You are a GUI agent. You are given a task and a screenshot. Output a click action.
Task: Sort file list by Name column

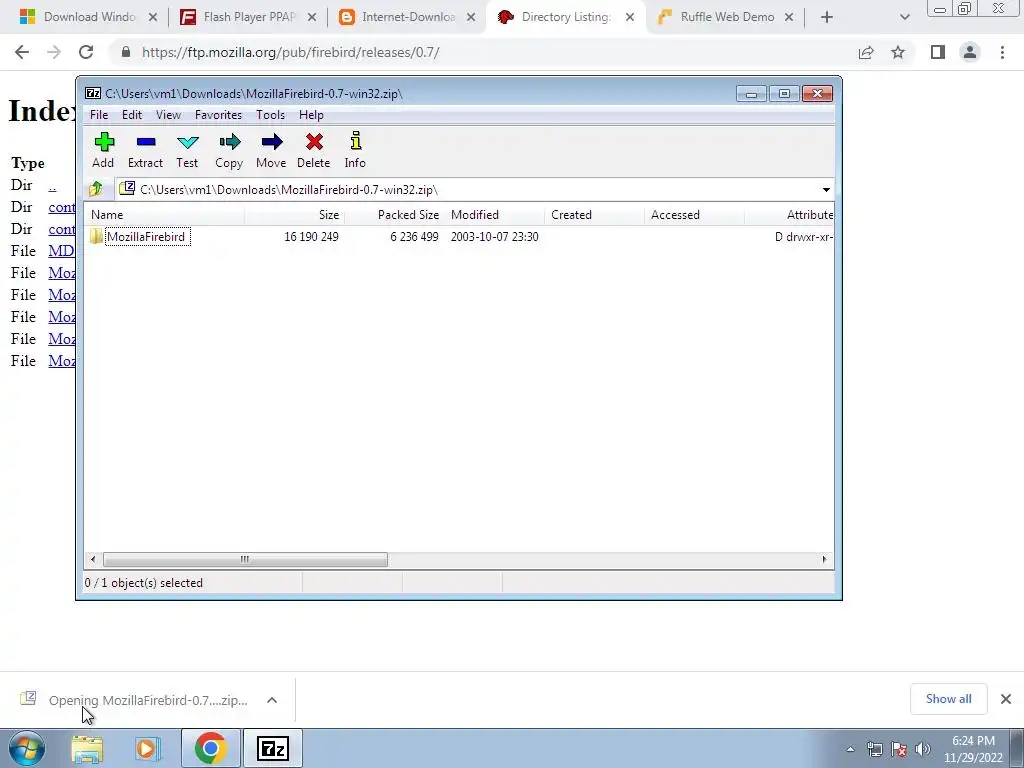[x=165, y=215]
